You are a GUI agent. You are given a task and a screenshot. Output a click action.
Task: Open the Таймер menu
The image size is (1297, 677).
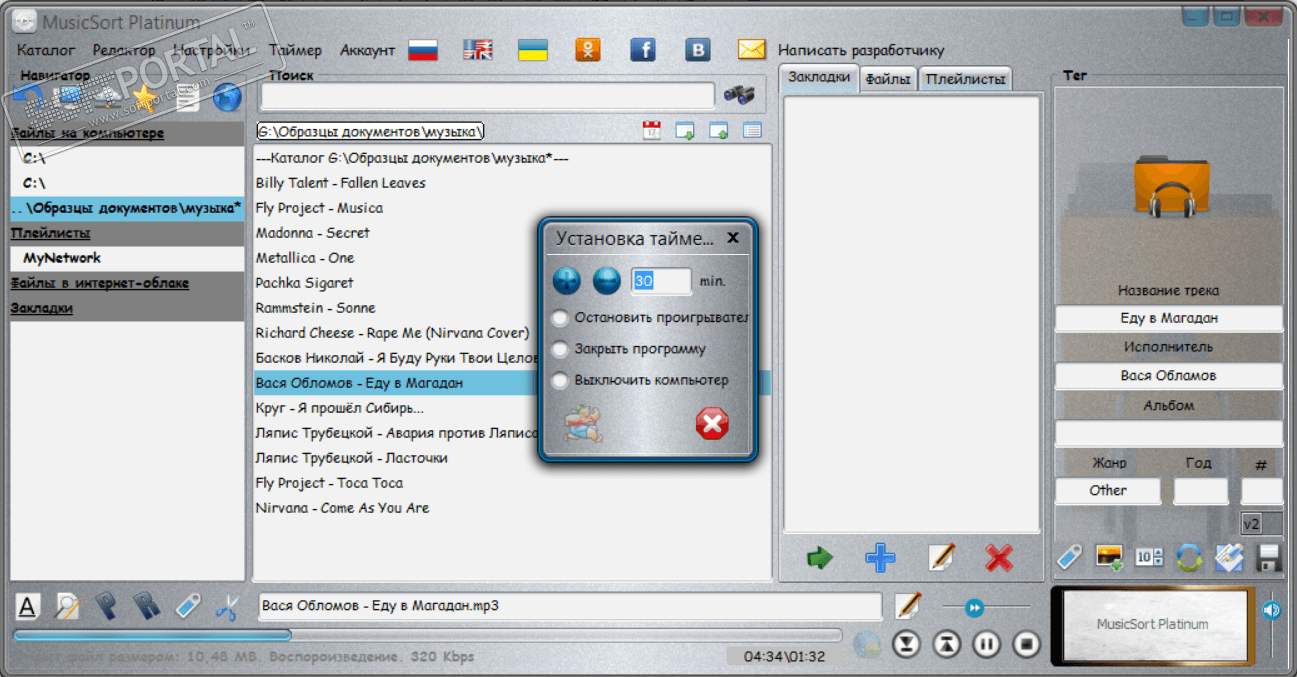[295, 50]
